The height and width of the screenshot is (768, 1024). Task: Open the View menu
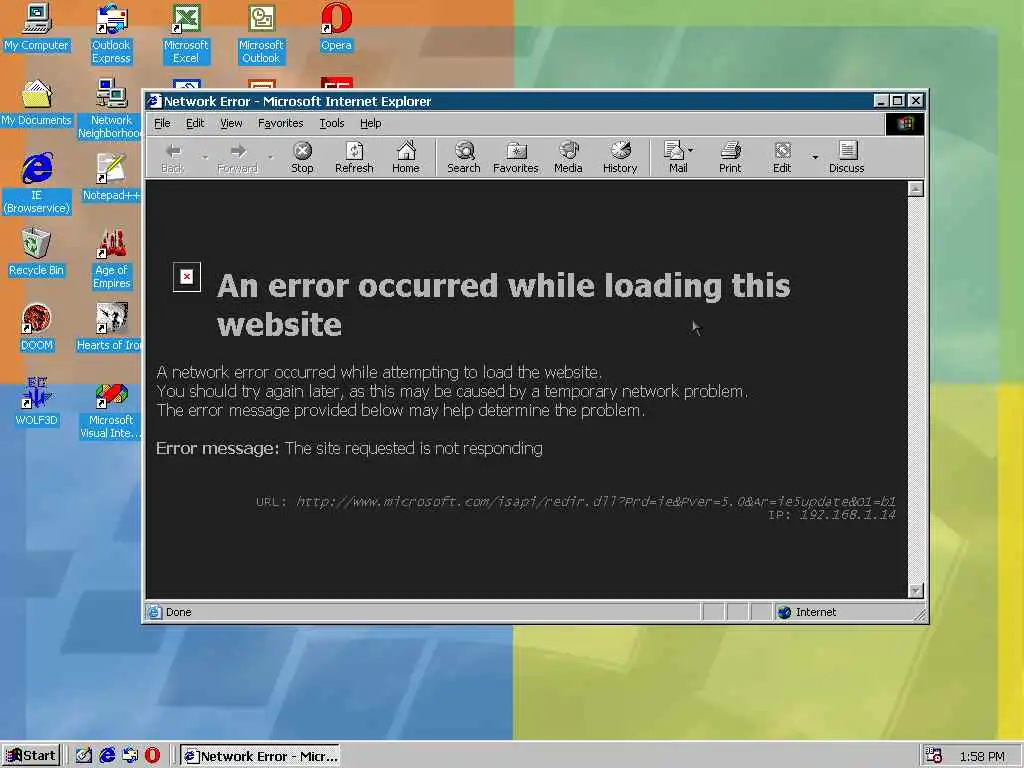pyautogui.click(x=231, y=123)
